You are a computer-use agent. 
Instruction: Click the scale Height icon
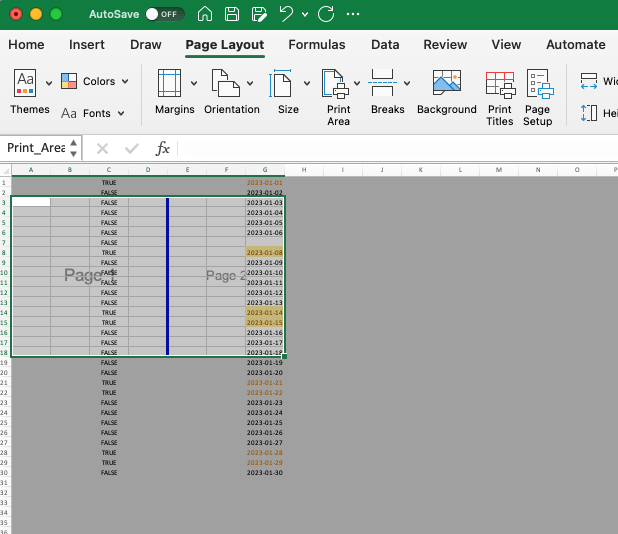(x=589, y=113)
